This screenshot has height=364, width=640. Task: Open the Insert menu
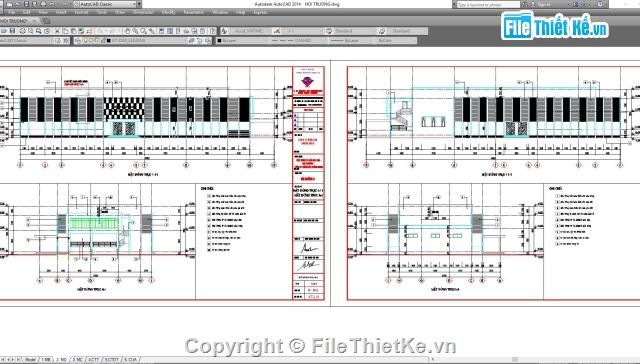pos(61,12)
